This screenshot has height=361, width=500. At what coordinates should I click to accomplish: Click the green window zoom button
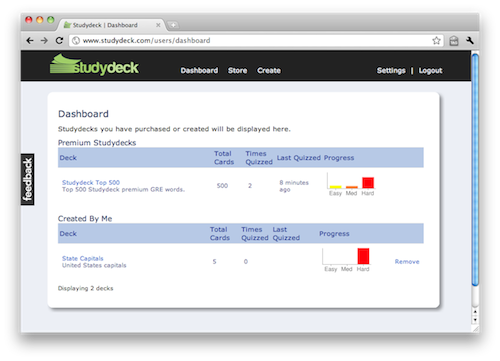[x=51, y=20]
